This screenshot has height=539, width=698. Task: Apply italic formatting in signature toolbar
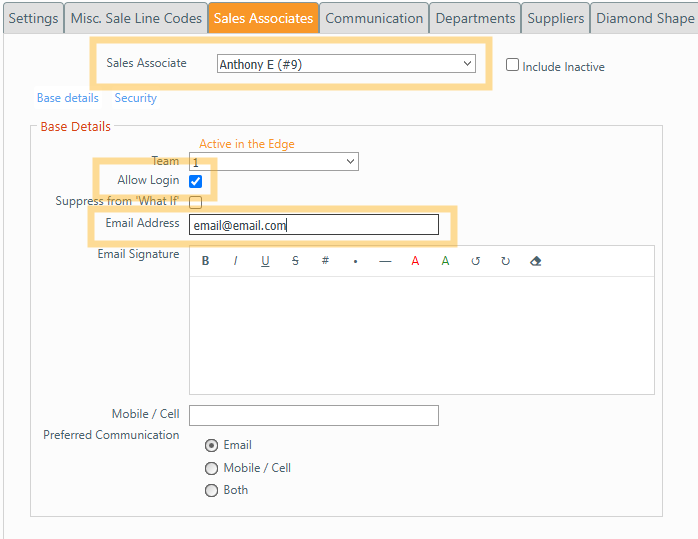pyautogui.click(x=236, y=262)
